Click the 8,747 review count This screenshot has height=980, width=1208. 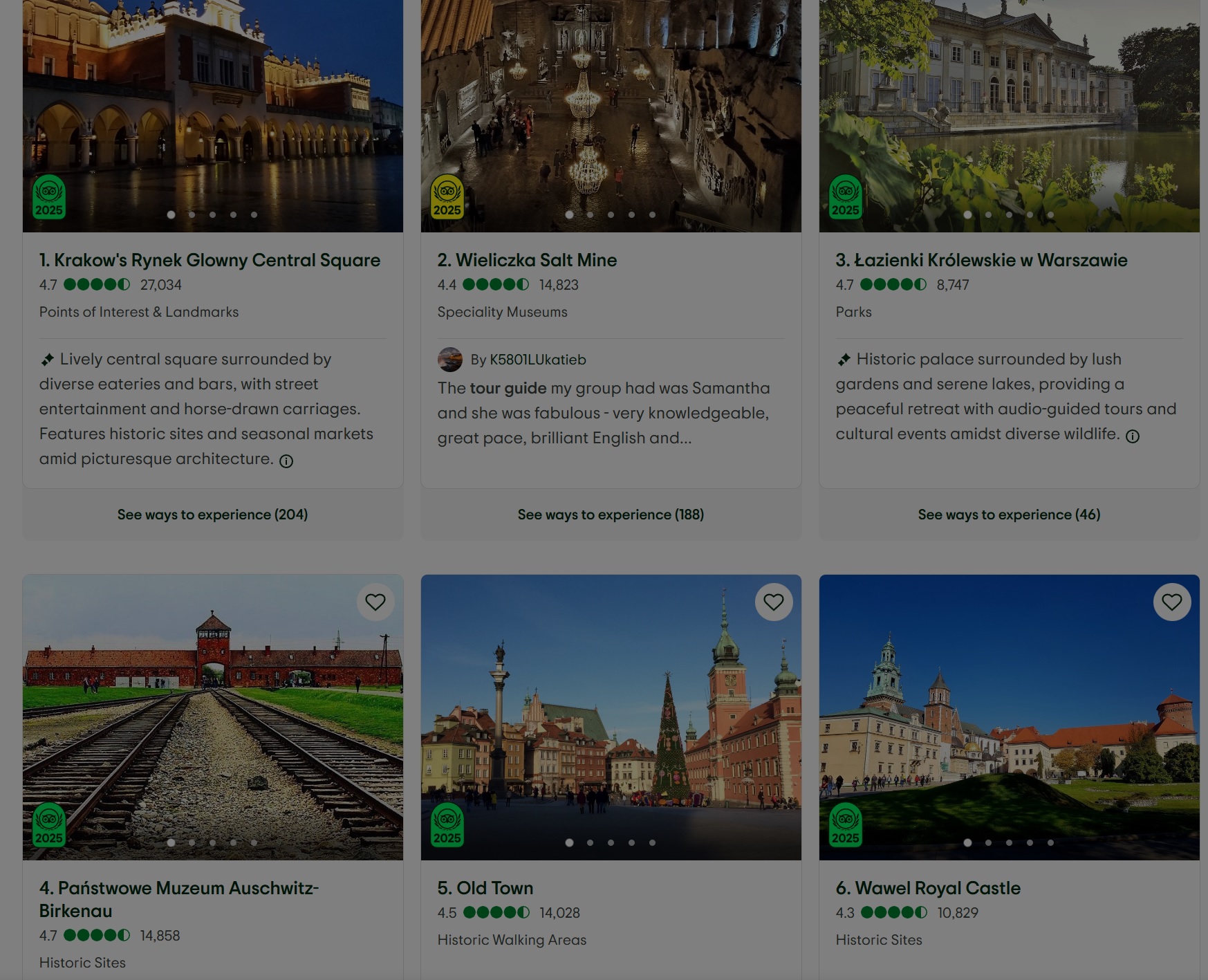pyautogui.click(x=953, y=285)
